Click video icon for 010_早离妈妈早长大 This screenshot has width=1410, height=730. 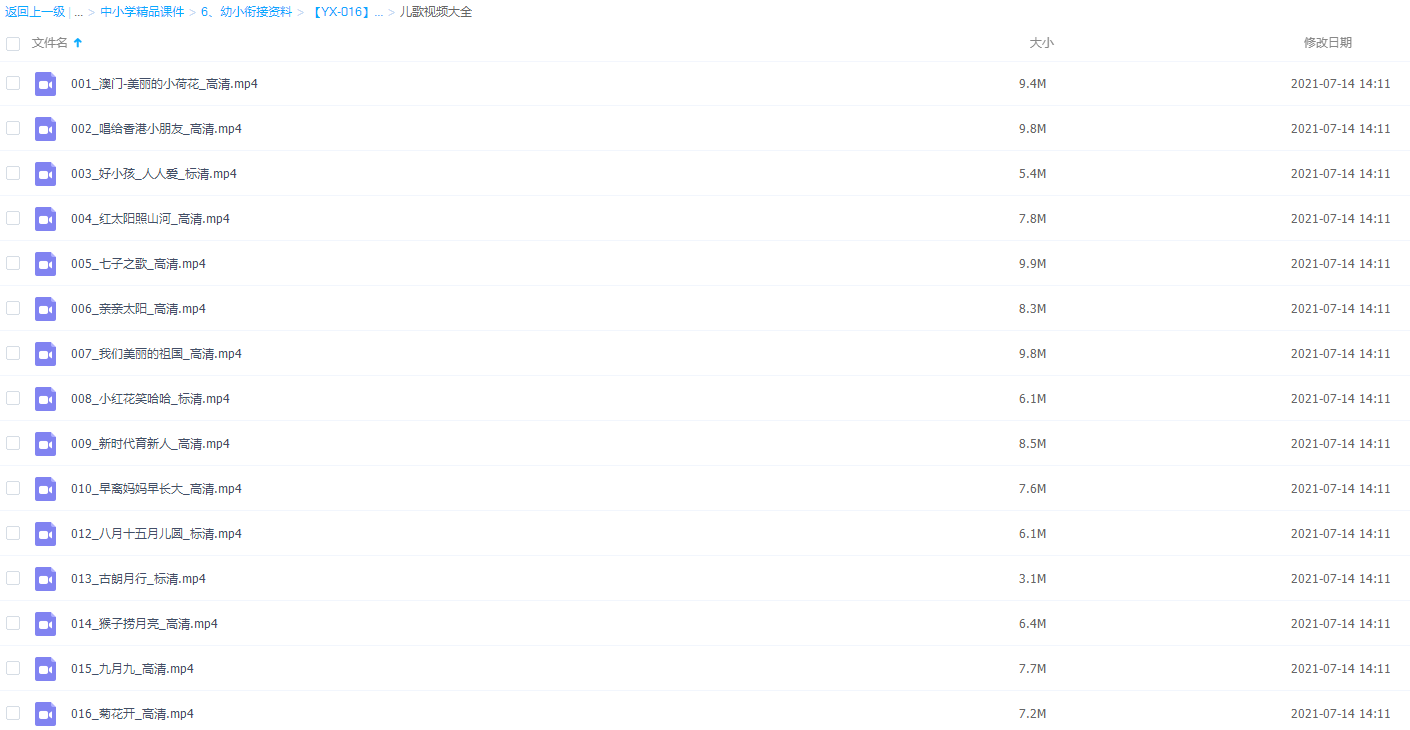(x=45, y=489)
